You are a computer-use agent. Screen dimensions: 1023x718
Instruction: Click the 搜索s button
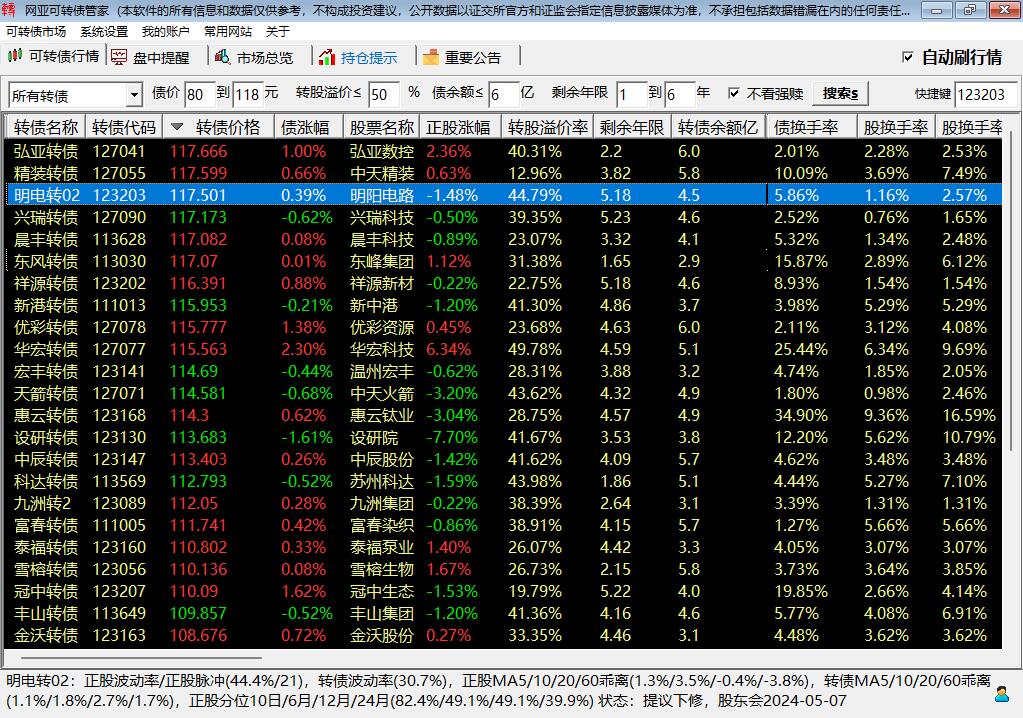[x=840, y=94]
